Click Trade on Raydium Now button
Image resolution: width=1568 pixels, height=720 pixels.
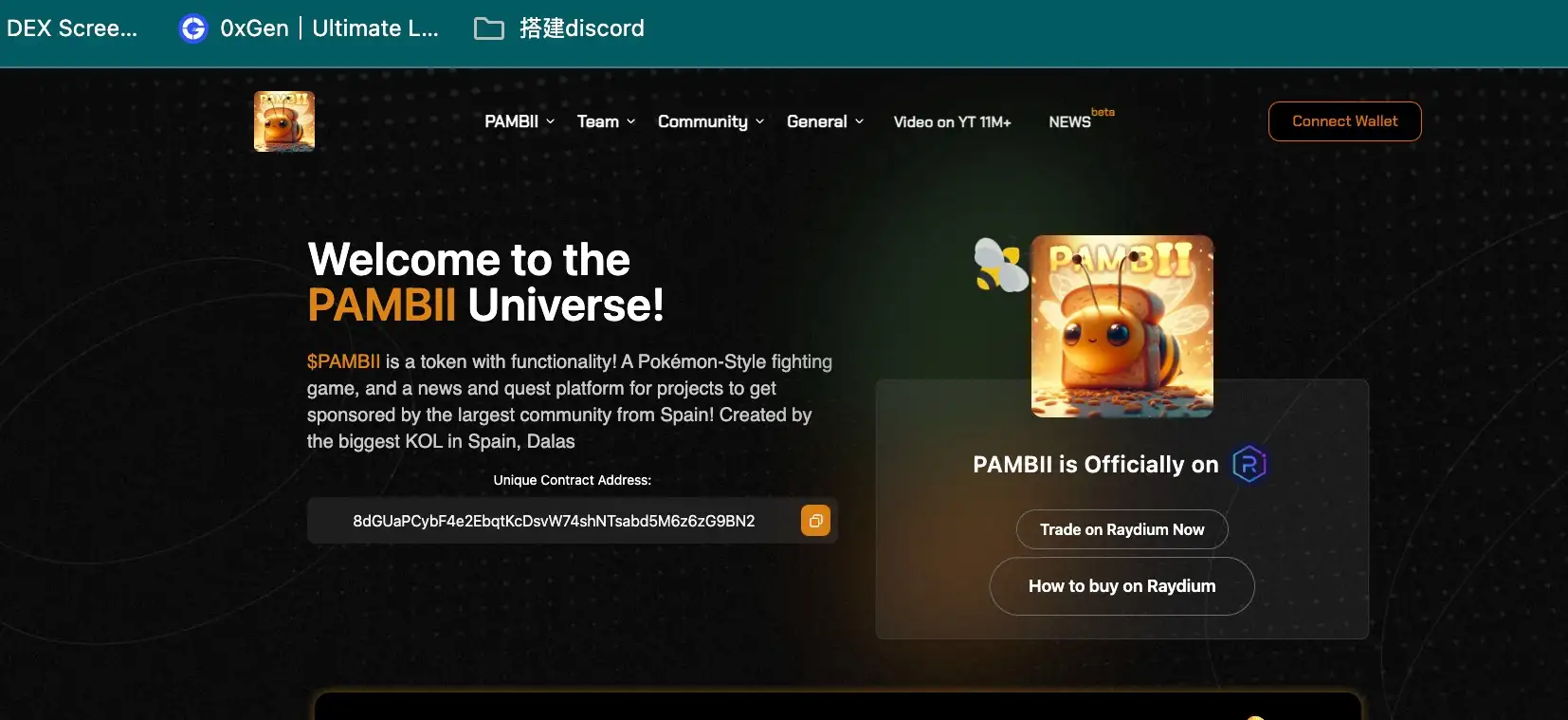tap(1121, 529)
